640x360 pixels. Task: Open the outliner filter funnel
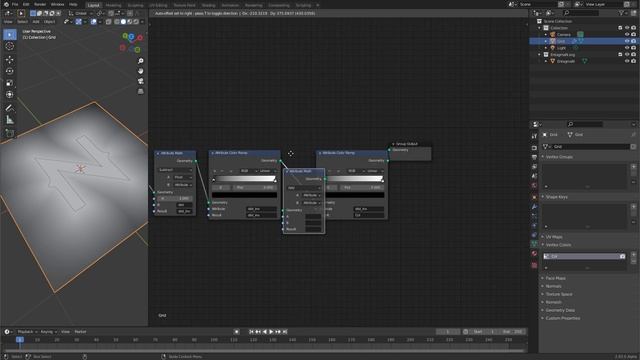pyautogui.click(x=622, y=13)
